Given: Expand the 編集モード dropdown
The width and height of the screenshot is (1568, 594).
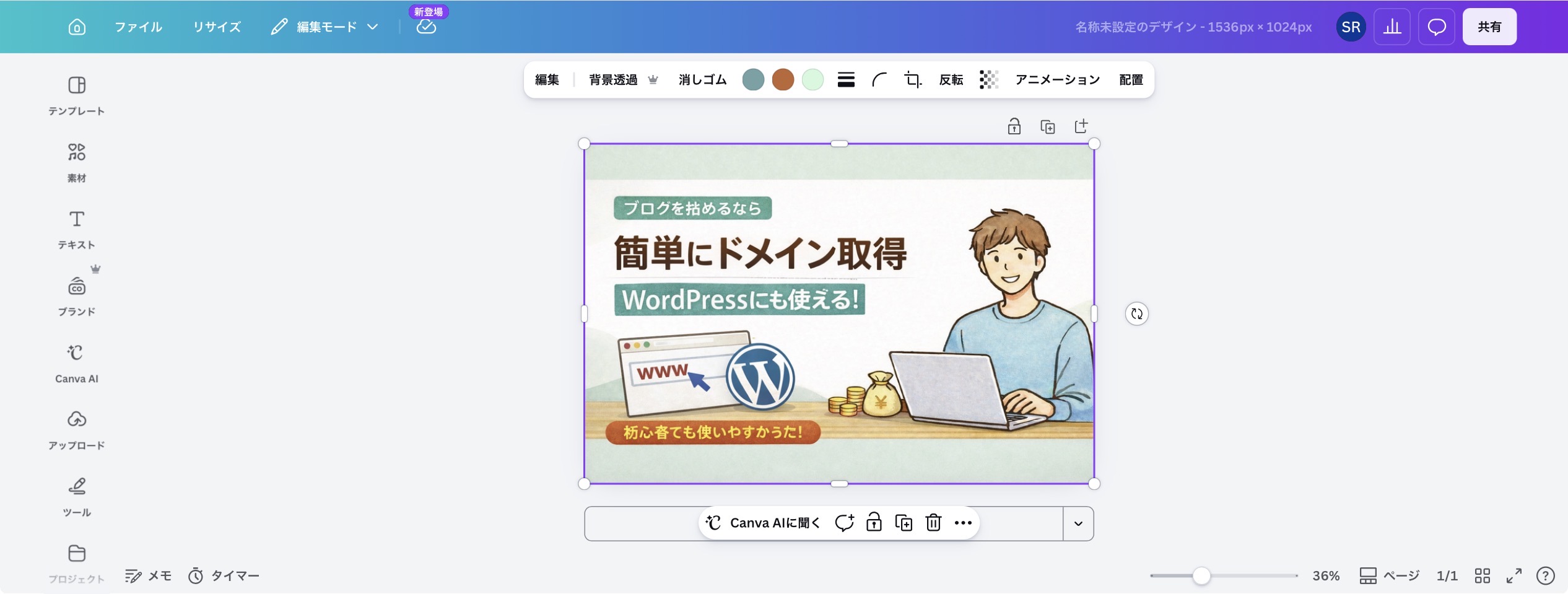Looking at the screenshot, I should (x=324, y=27).
